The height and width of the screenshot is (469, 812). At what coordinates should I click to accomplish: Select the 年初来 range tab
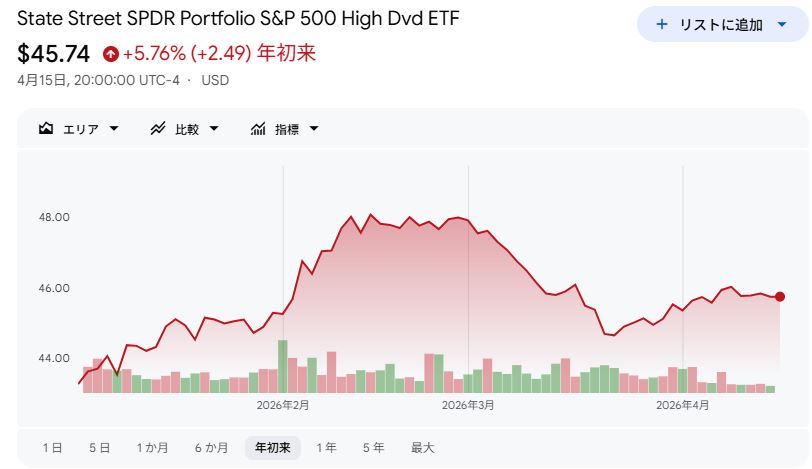272,448
